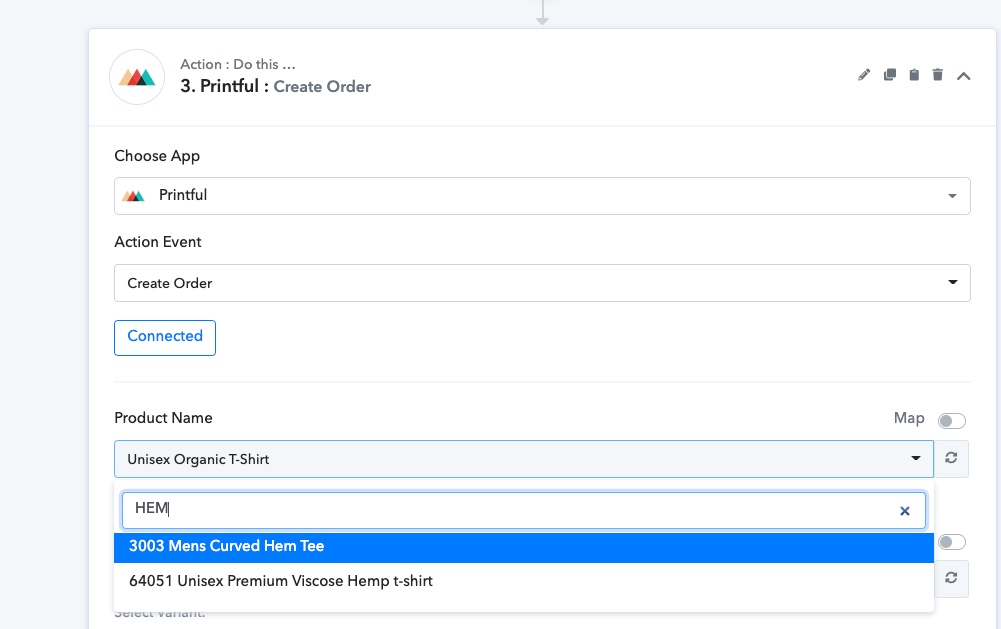Image resolution: width=1001 pixels, height=629 pixels.
Task: Click the Printful logo circle icon
Action: pyautogui.click(x=137, y=77)
